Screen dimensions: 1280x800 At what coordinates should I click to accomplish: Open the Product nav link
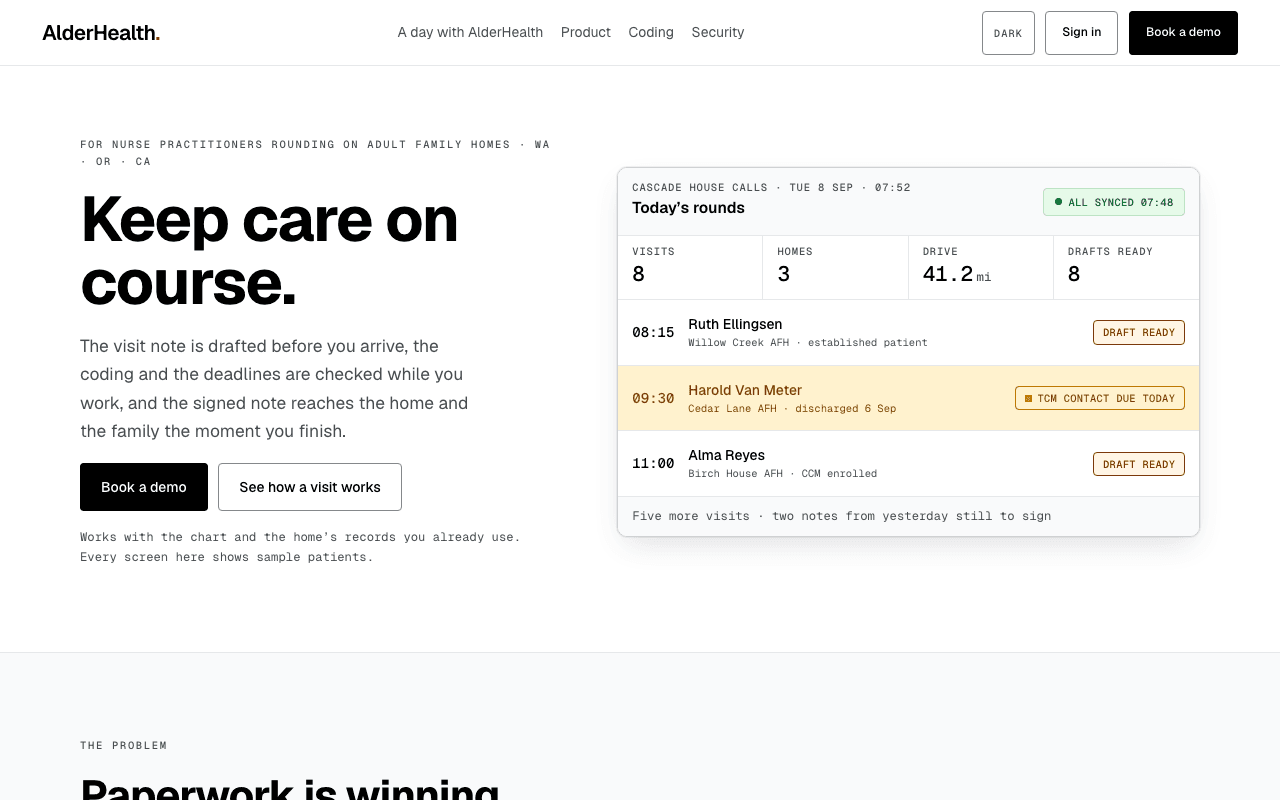(586, 32)
